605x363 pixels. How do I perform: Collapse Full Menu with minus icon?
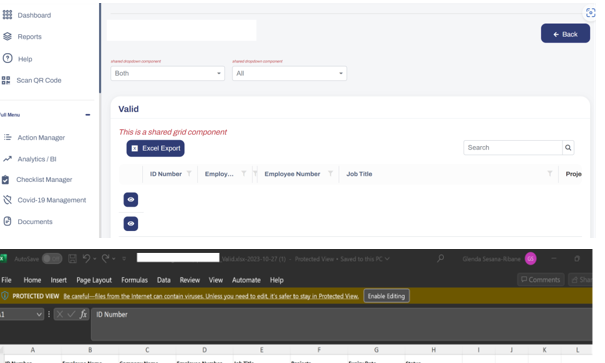(x=88, y=115)
